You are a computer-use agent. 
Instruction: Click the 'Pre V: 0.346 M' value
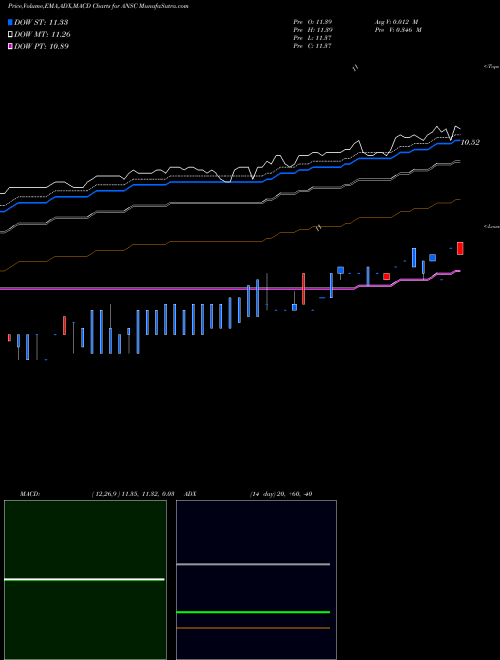pos(398,30)
